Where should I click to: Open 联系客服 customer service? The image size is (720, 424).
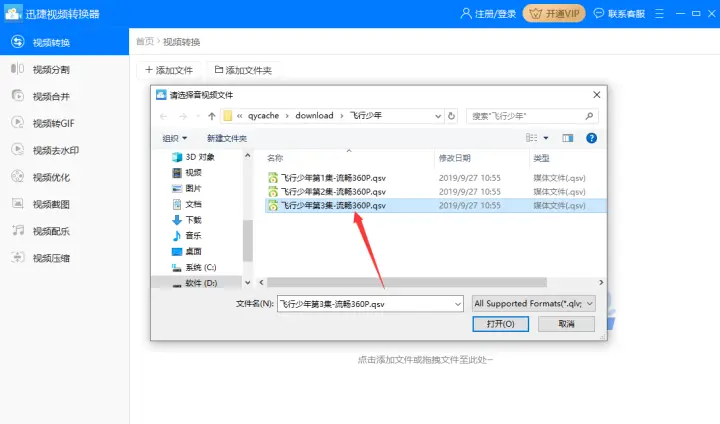[619, 13]
